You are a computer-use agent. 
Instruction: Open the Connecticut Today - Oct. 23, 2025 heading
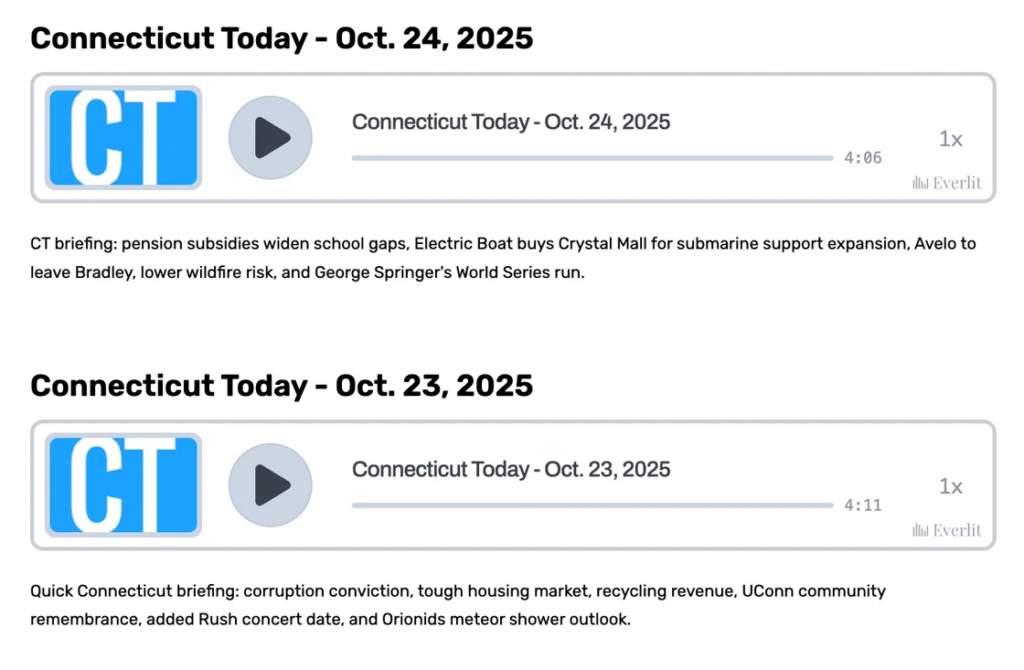tap(281, 386)
